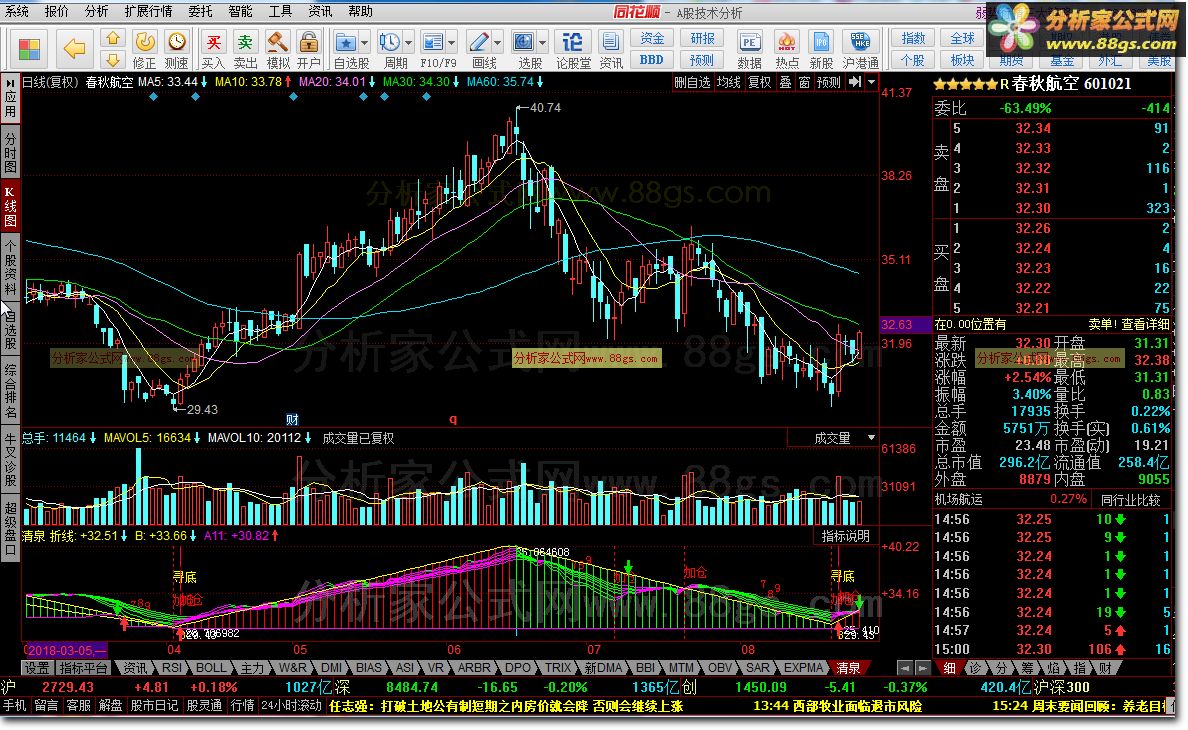Click the 资金 button
This screenshot has height=730, width=1188.
[652, 39]
